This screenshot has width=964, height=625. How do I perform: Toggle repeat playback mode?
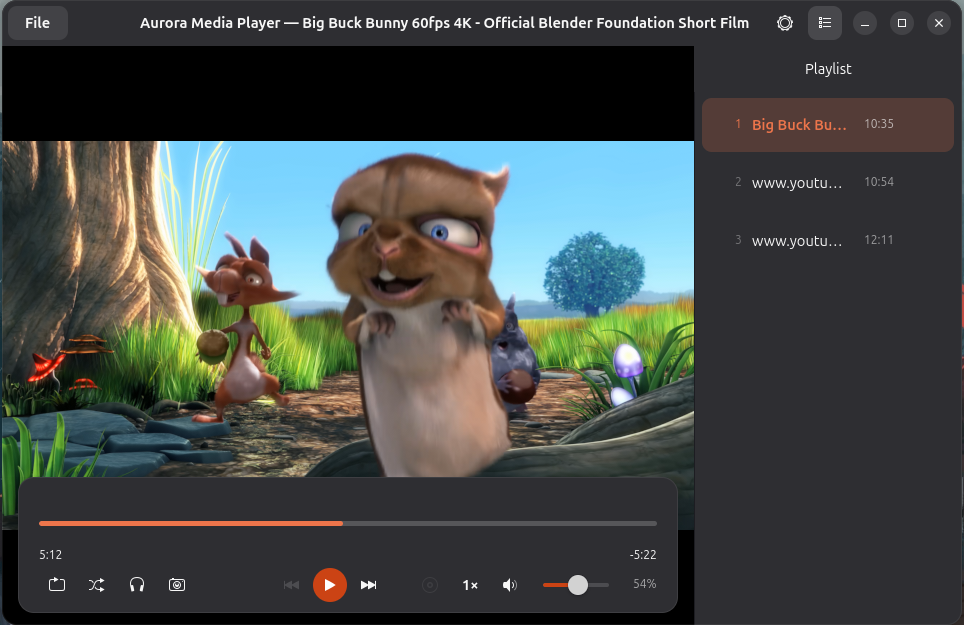(56, 585)
